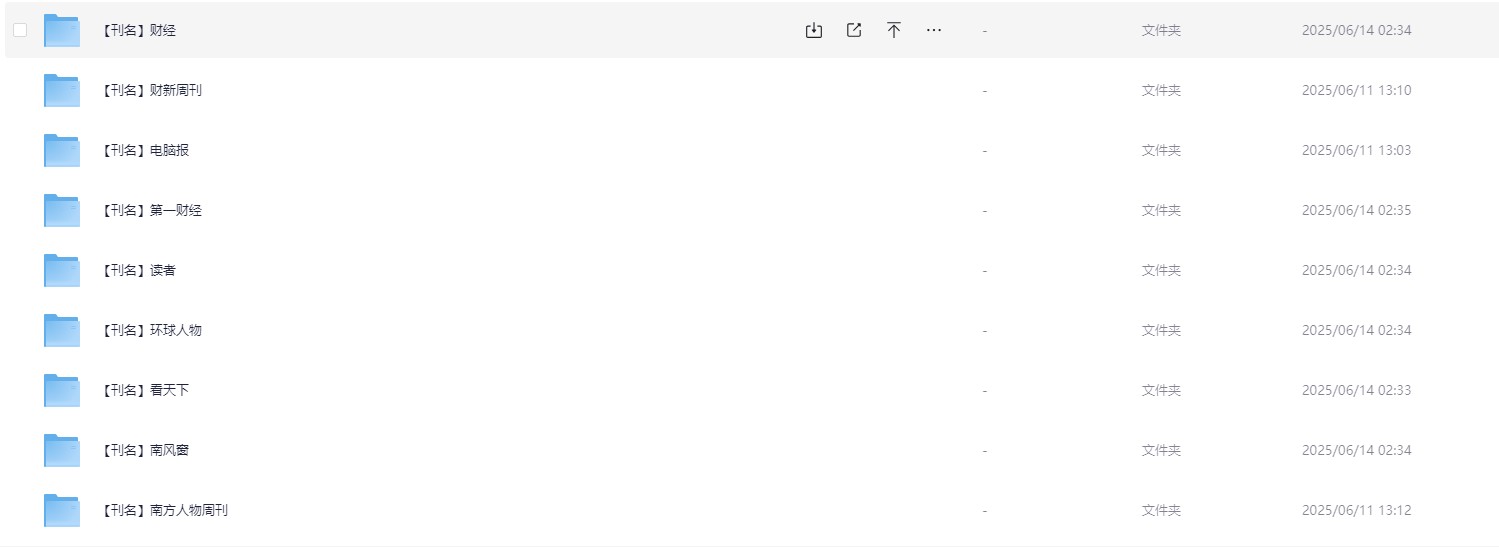Click the 【刊名】南方人物周刊 name text
Viewport: 1499px width, 549px height.
[164, 510]
